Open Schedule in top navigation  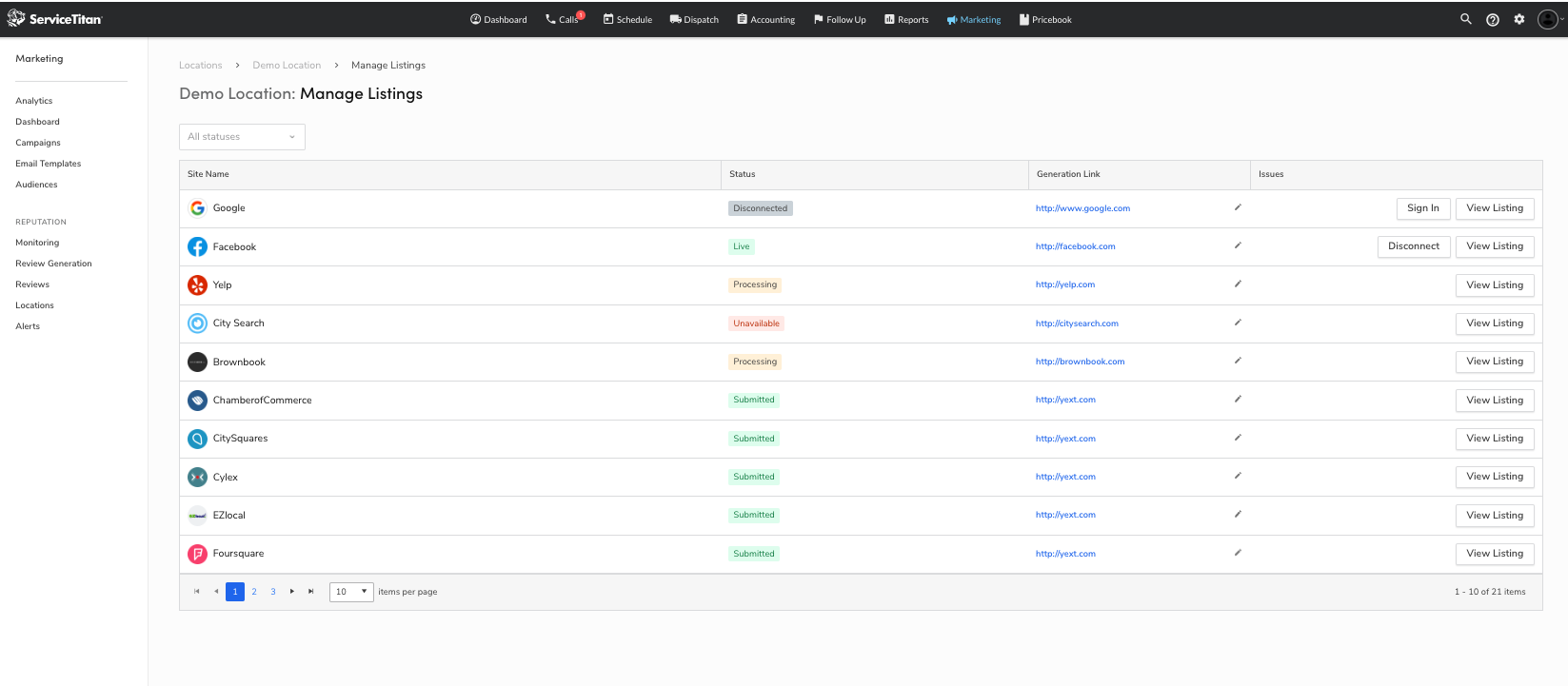click(627, 19)
